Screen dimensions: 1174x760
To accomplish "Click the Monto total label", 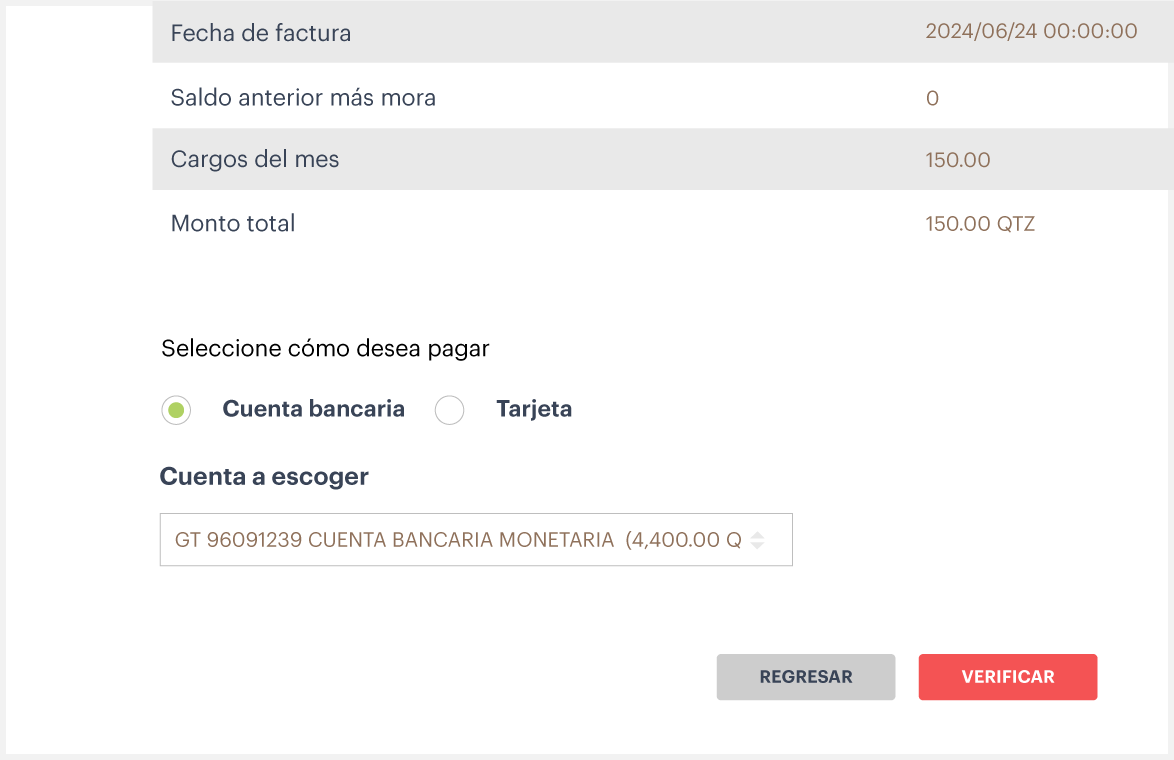I will pos(232,223).
